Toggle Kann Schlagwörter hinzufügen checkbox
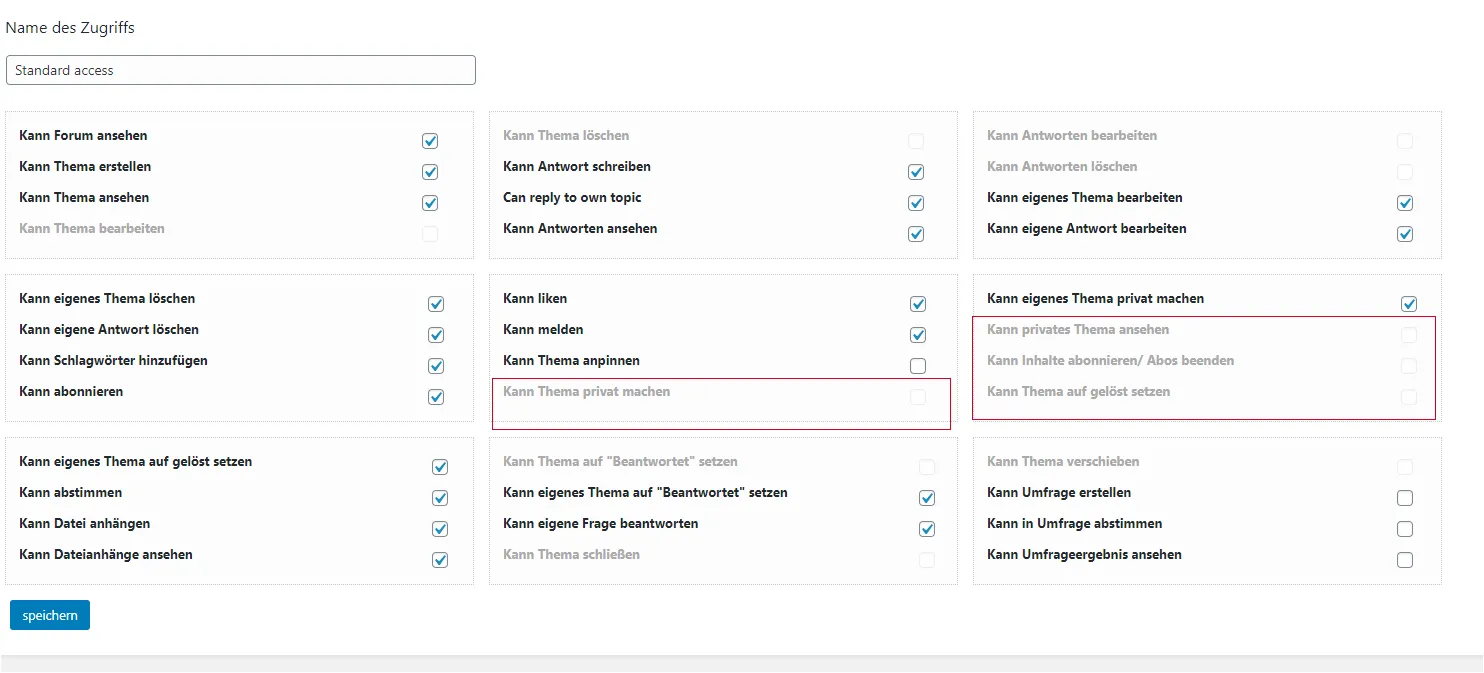1484x673 pixels. tap(436, 366)
